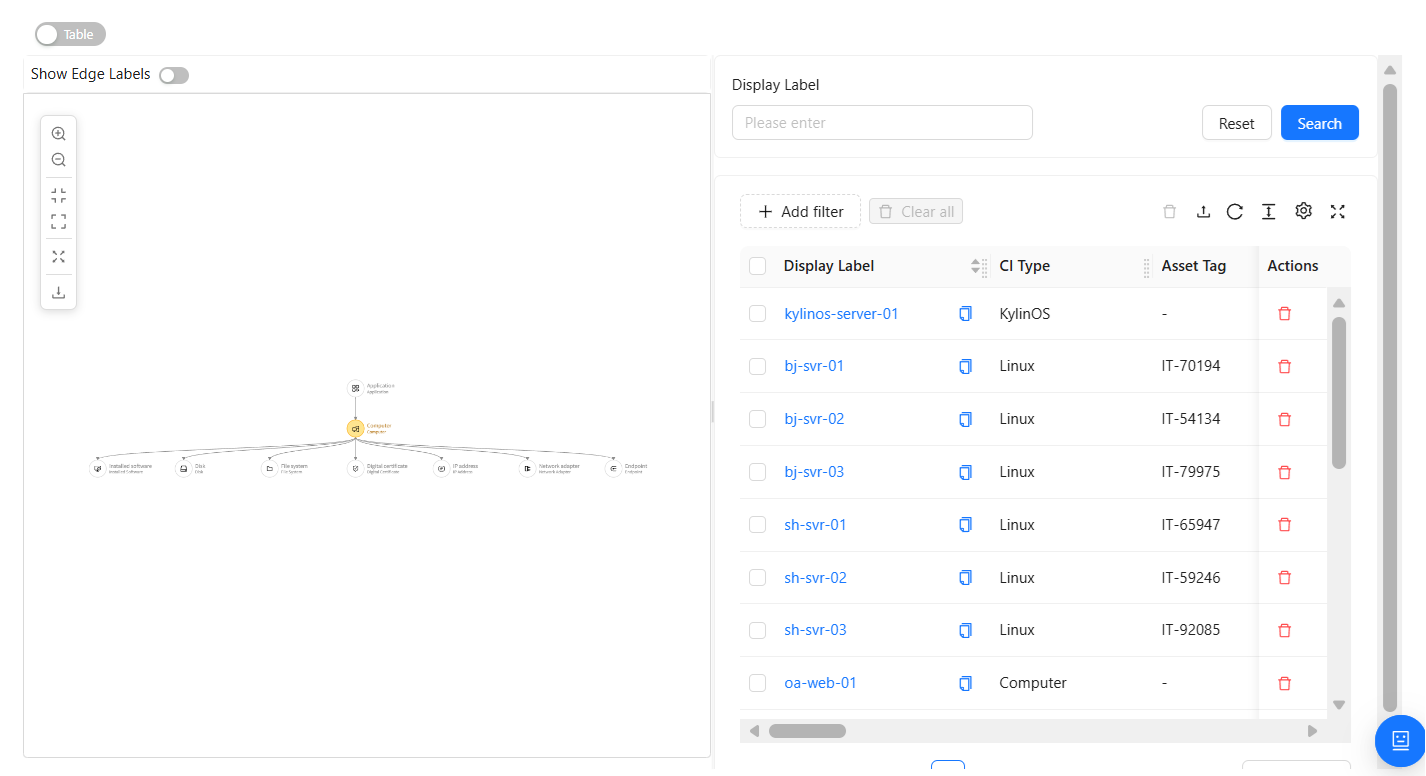Open the row density setting icon
Viewport: 1426px width, 776px height.
point(1268,211)
